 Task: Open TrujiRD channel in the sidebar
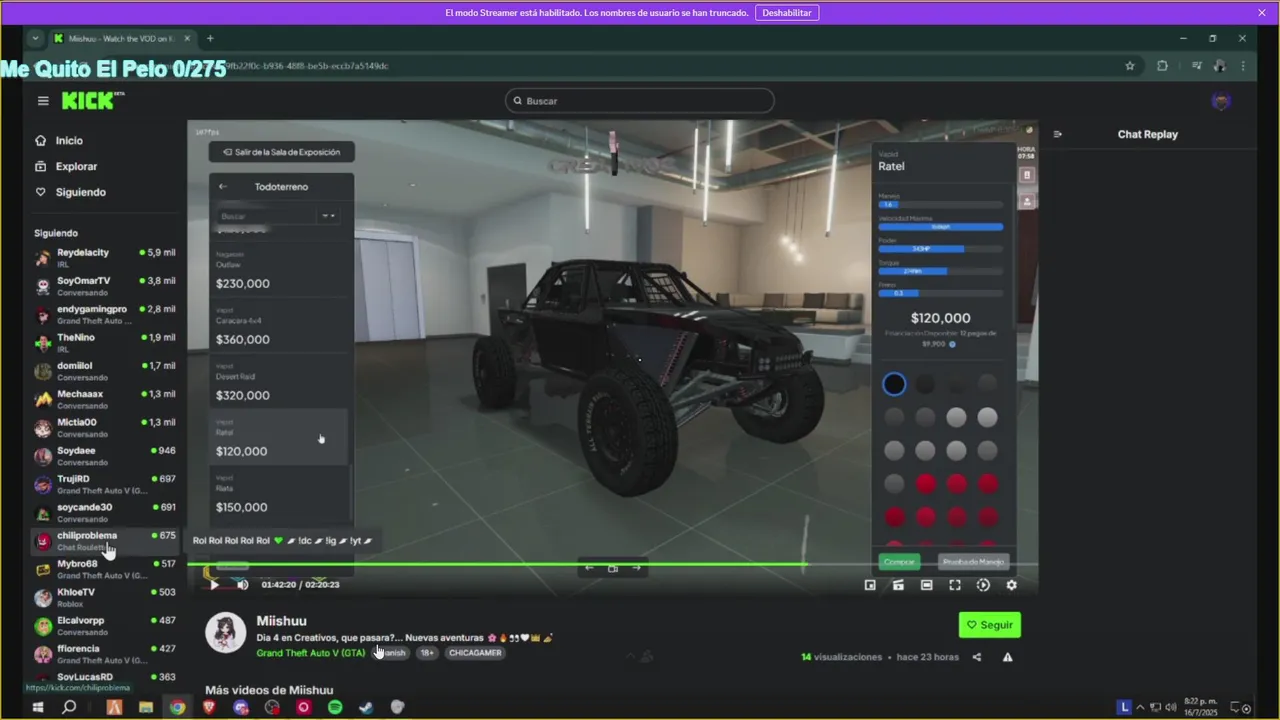coord(104,484)
